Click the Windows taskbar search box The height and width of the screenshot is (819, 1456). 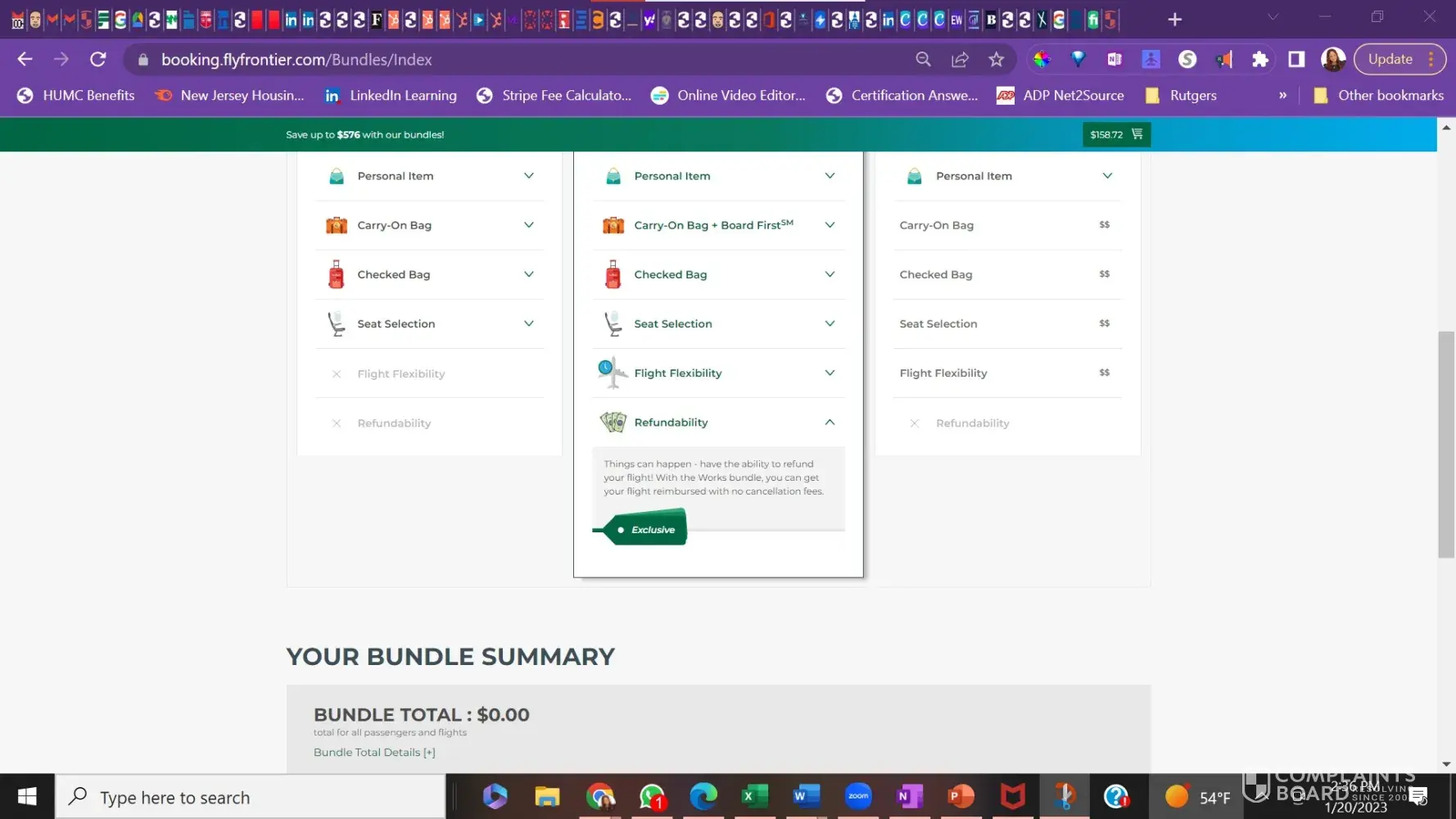(x=250, y=797)
